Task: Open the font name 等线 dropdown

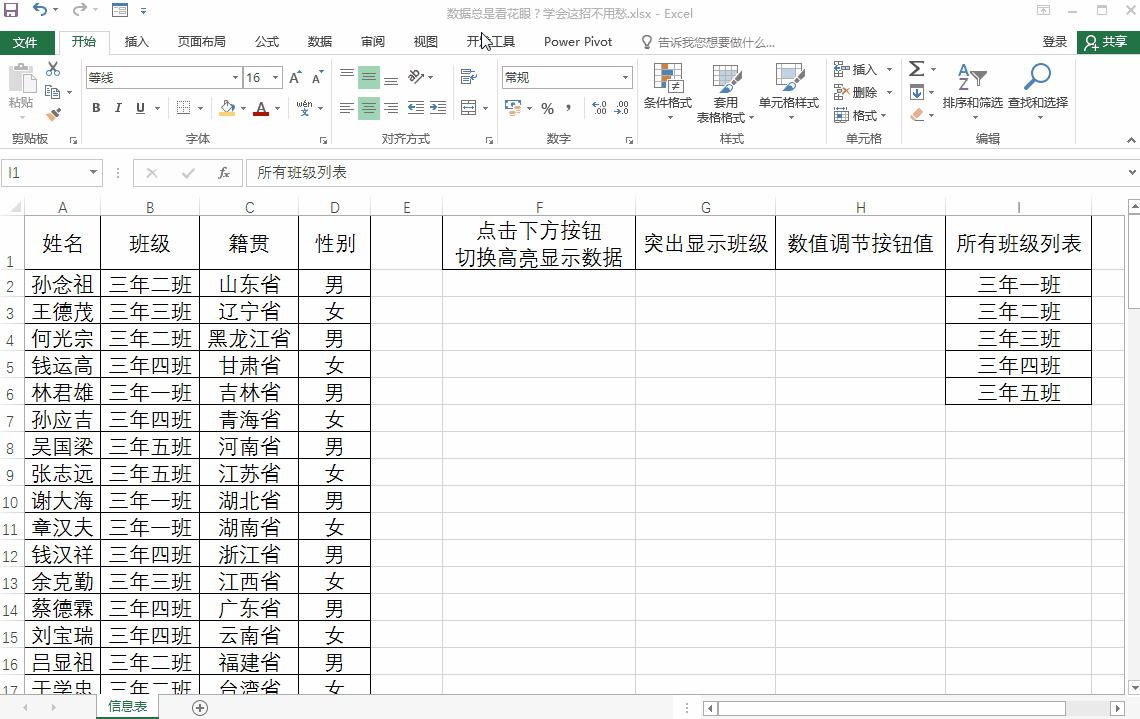Action: (235, 77)
